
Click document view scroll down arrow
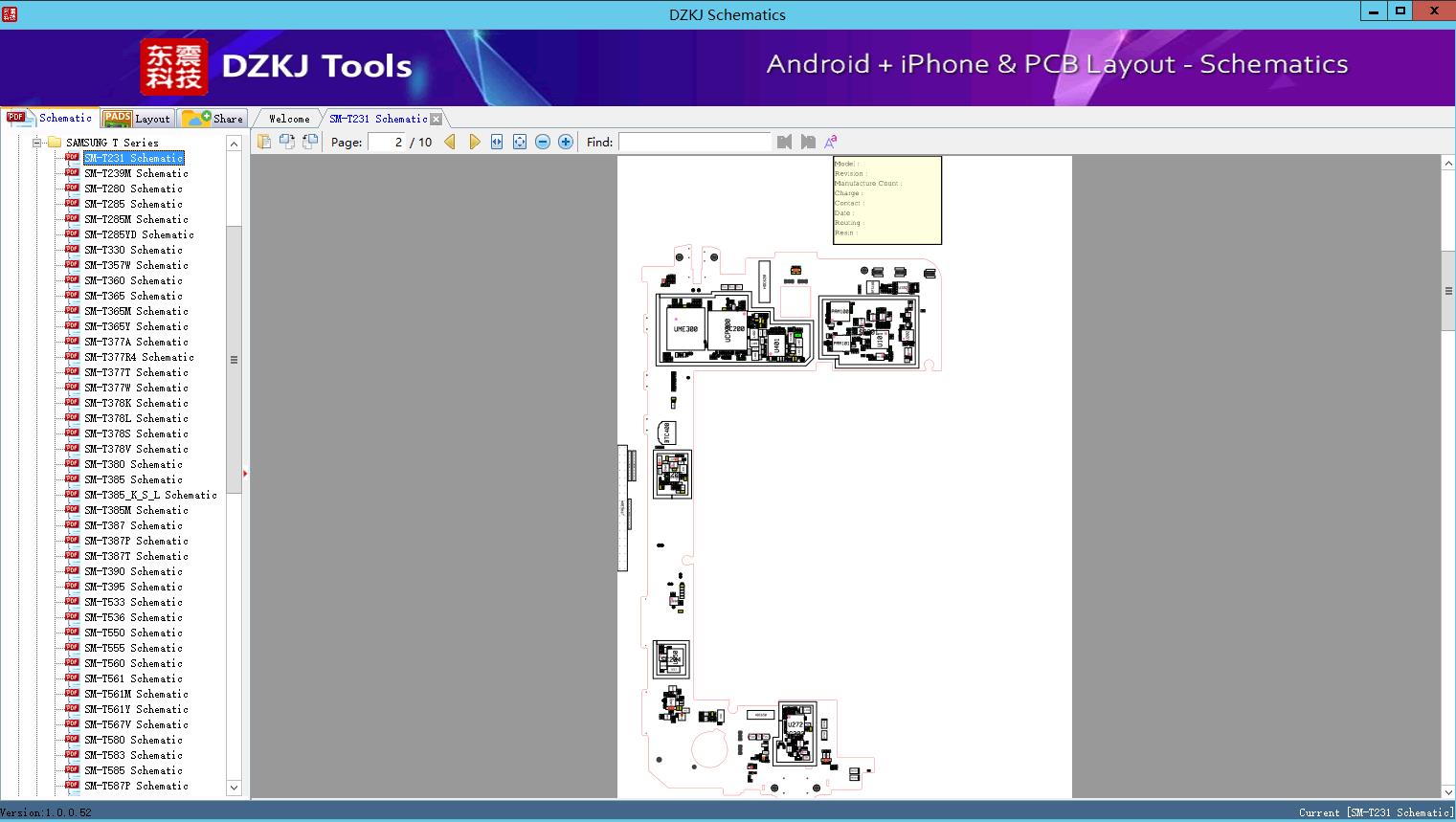pyautogui.click(x=1448, y=791)
